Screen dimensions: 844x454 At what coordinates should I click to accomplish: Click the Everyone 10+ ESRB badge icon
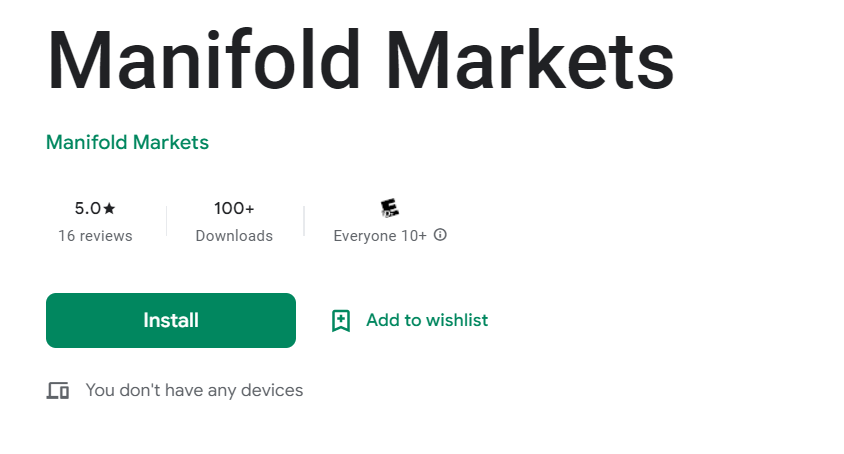tap(390, 208)
